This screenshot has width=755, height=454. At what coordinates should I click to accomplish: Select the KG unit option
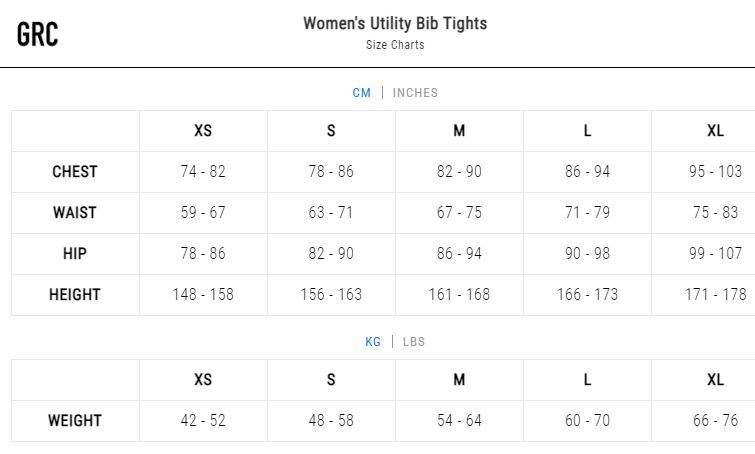click(x=373, y=342)
